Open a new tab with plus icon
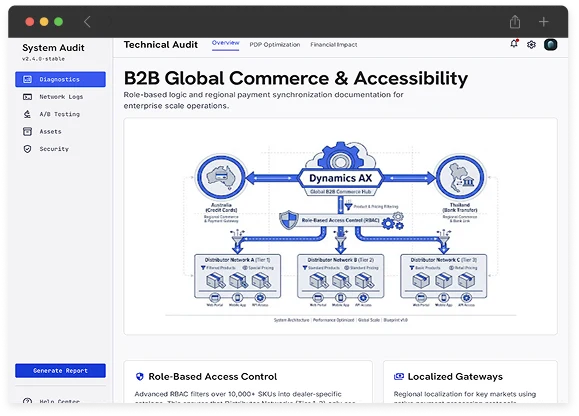Image resolution: width=579 pixels, height=416 pixels. (x=543, y=22)
